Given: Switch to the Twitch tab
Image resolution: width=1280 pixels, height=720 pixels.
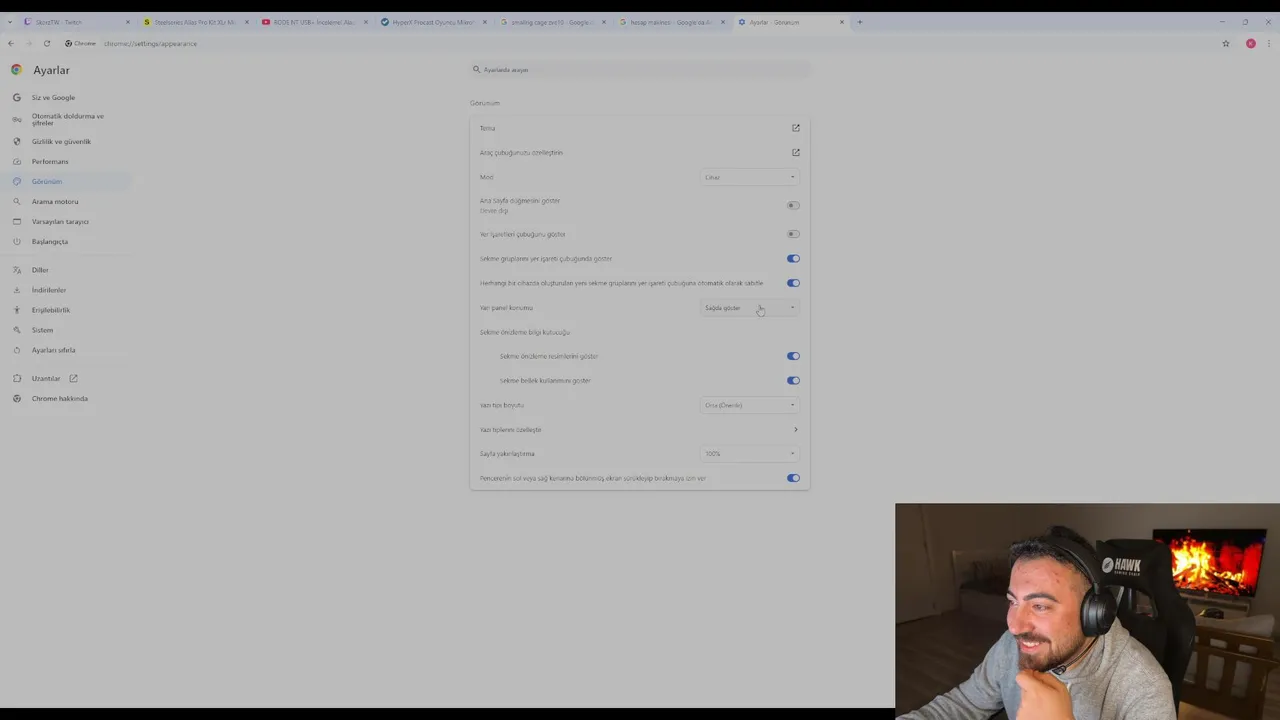Looking at the screenshot, I should [x=77, y=22].
